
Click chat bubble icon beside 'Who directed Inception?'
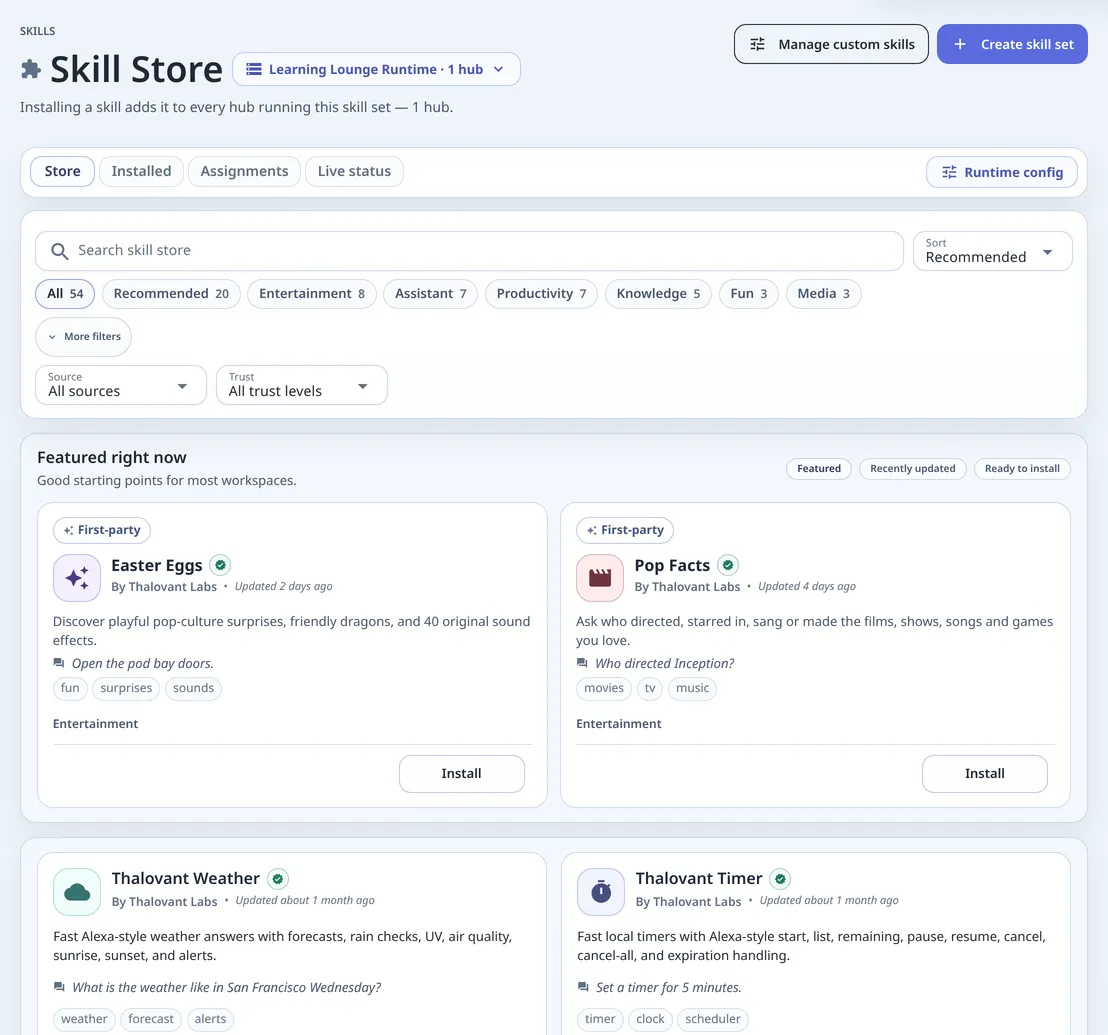(x=582, y=663)
